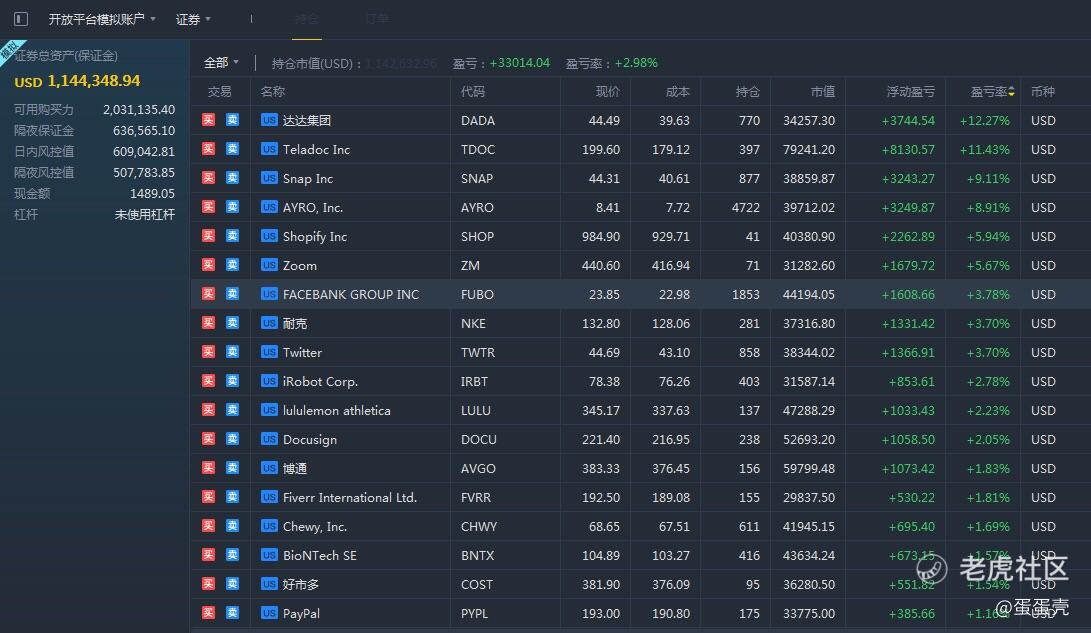1091x633 pixels.
Task: Buy icon in the AYRO, Inc. row
Action: pos(209,207)
